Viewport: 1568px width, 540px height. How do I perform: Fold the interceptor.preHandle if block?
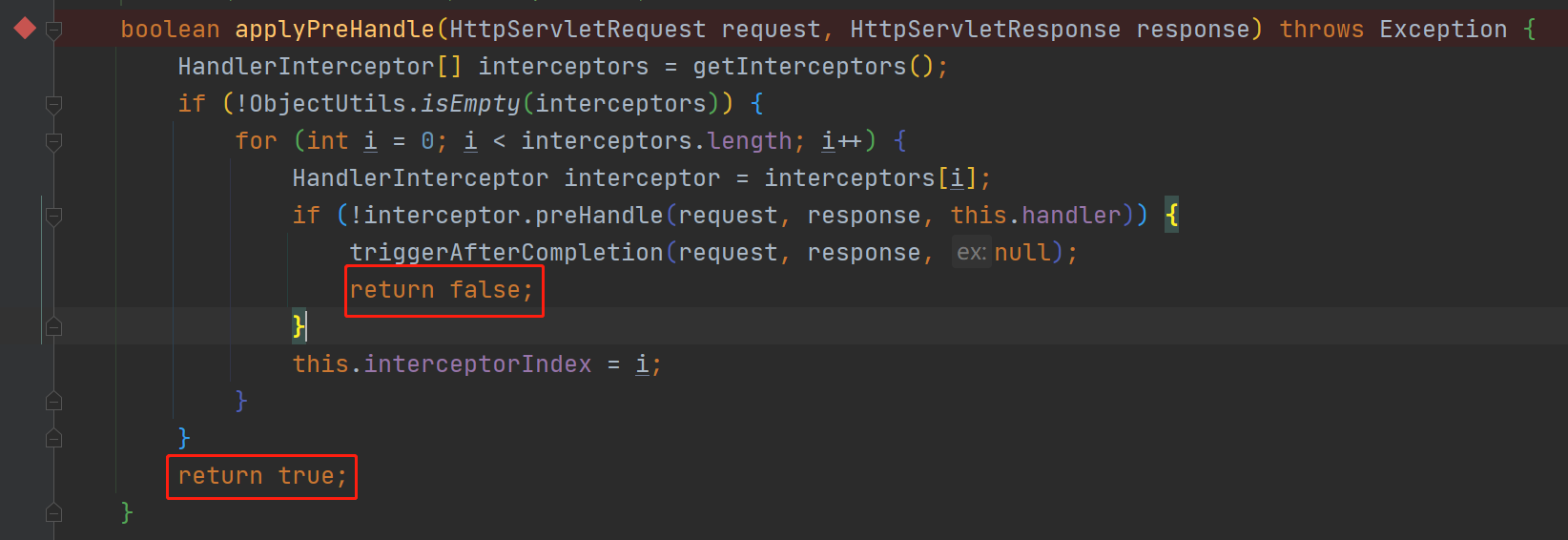point(54,217)
